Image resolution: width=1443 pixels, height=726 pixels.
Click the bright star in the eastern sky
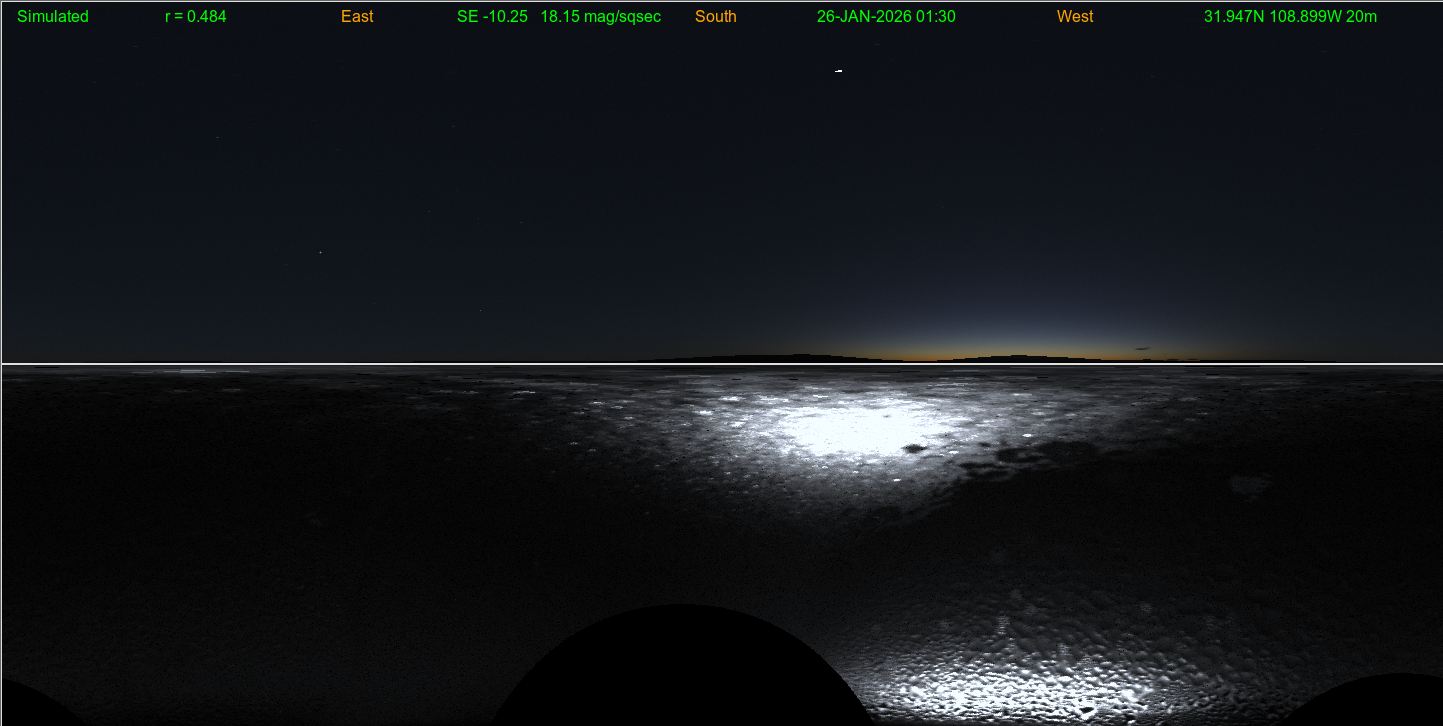point(320,252)
